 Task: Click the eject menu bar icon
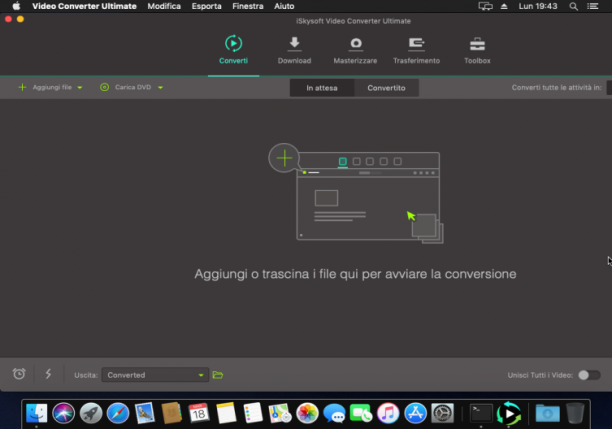504,6
